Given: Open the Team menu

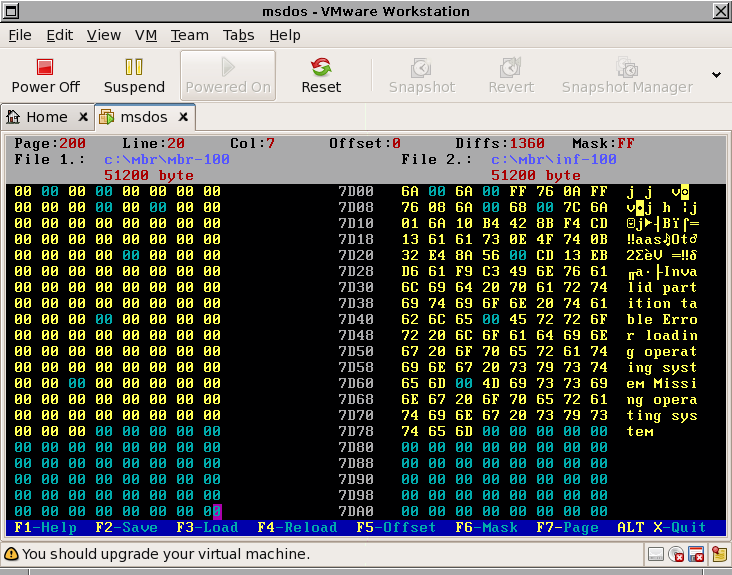Looking at the screenshot, I should [190, 35].
